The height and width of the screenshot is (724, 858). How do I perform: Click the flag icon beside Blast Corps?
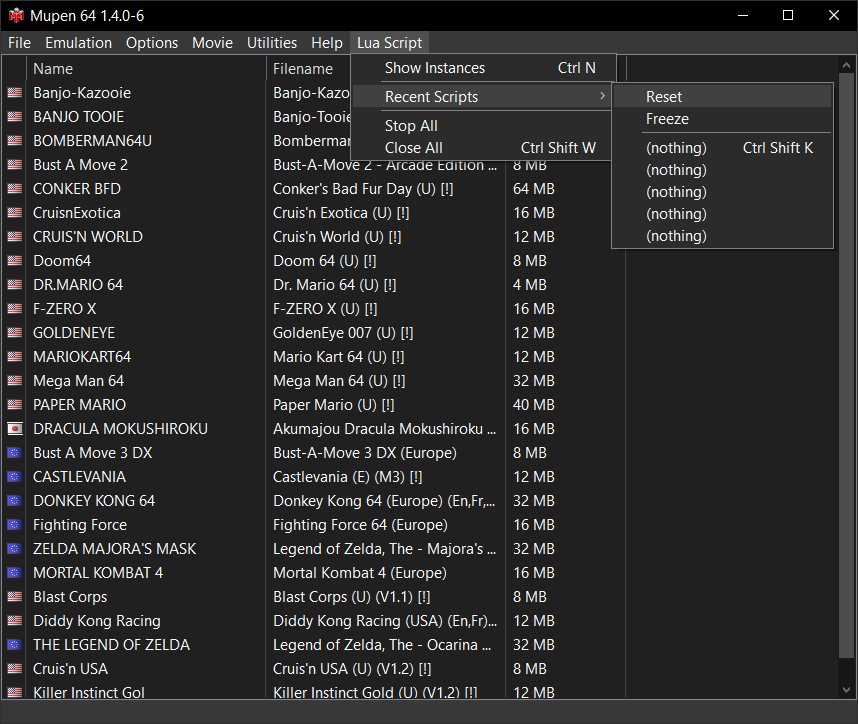tap(15, 597)
